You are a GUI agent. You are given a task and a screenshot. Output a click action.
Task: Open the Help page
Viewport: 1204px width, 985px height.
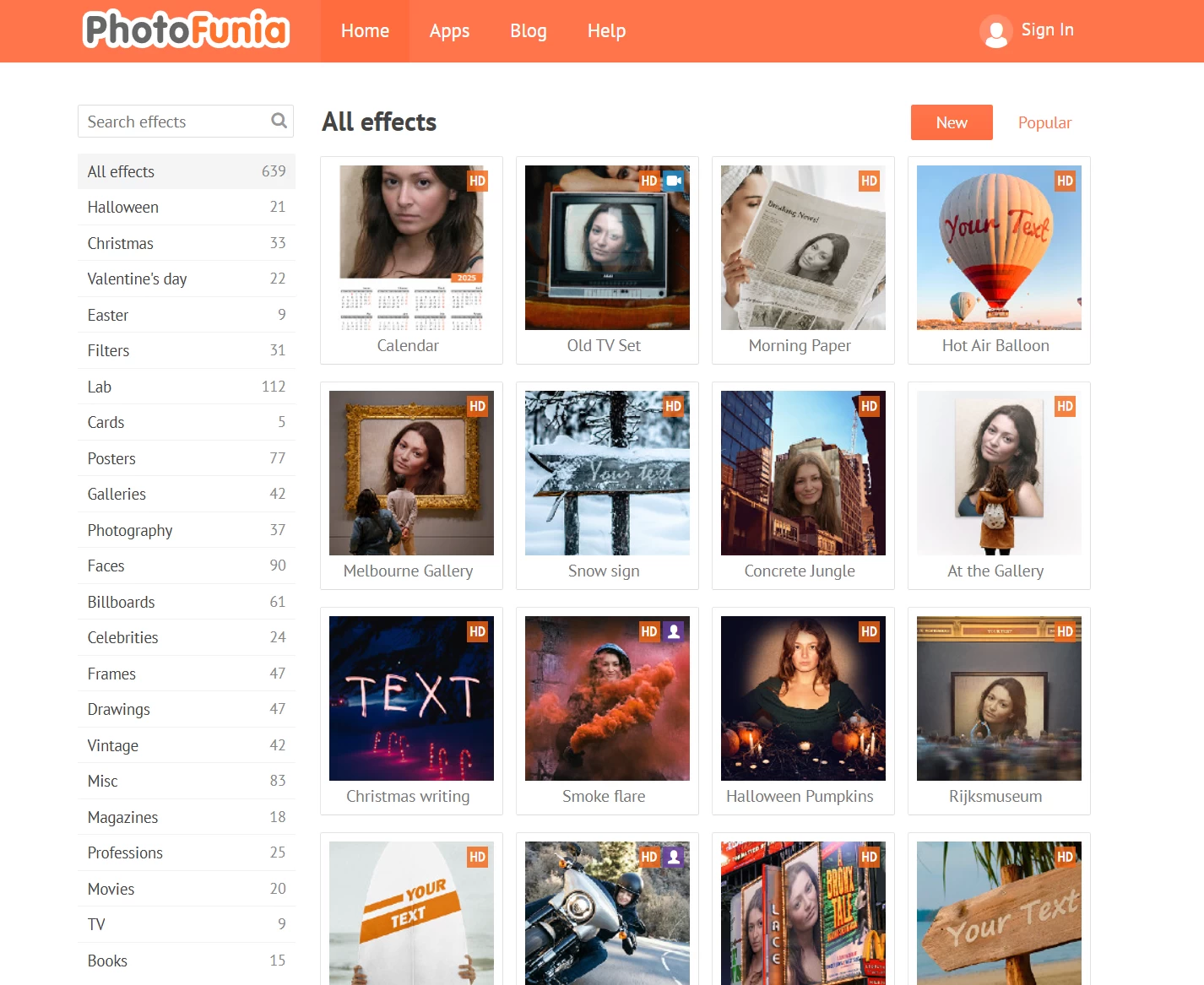click(606, 31)
